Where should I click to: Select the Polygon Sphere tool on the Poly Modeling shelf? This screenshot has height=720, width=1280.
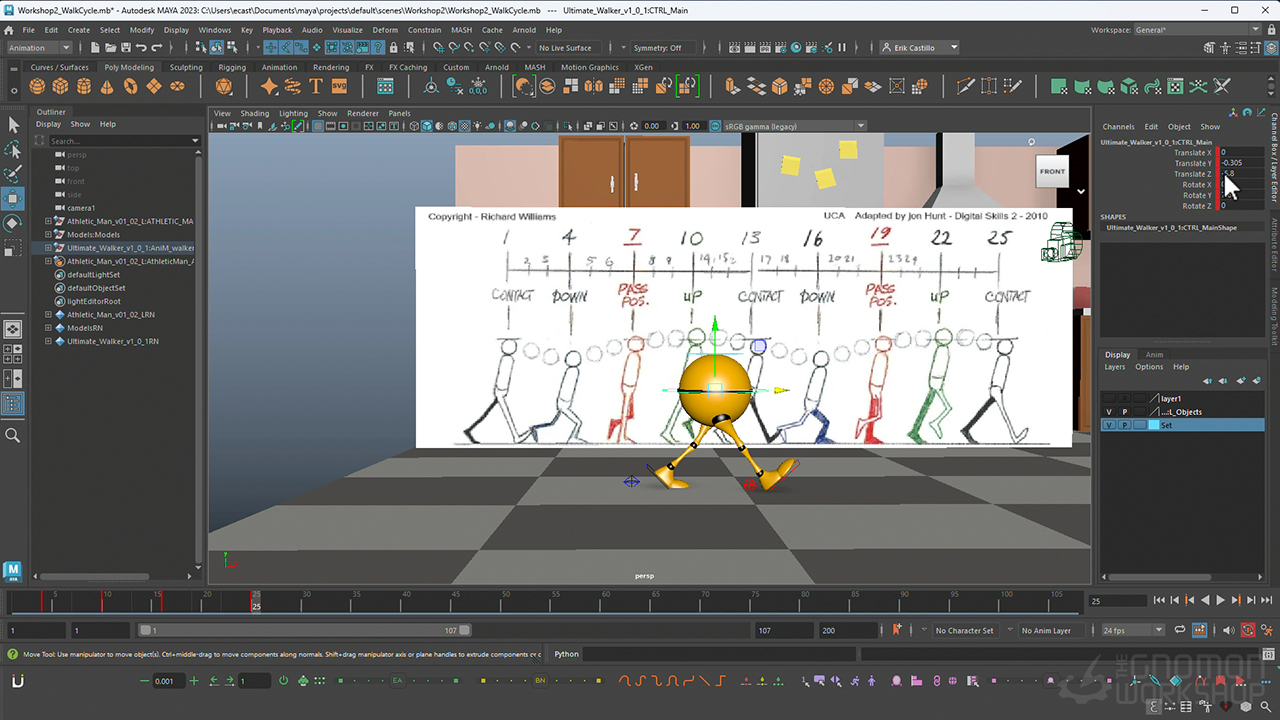(x=37, y=87)
